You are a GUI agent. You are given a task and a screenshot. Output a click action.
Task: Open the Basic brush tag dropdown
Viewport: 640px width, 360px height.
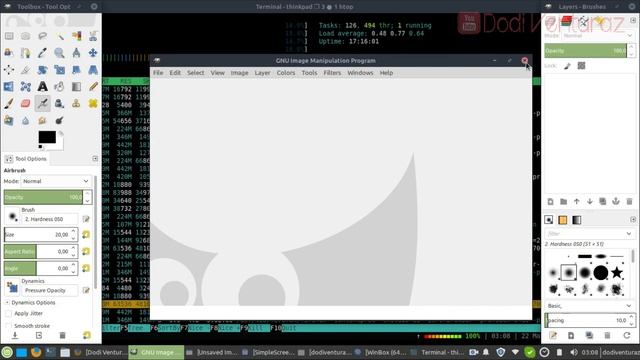point(589,306)
